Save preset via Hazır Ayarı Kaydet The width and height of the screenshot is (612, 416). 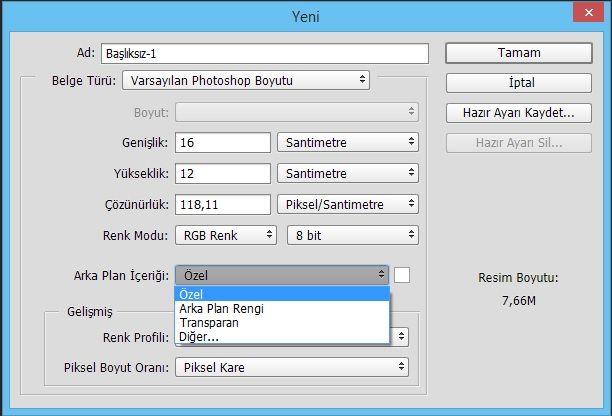click(519, 113)
